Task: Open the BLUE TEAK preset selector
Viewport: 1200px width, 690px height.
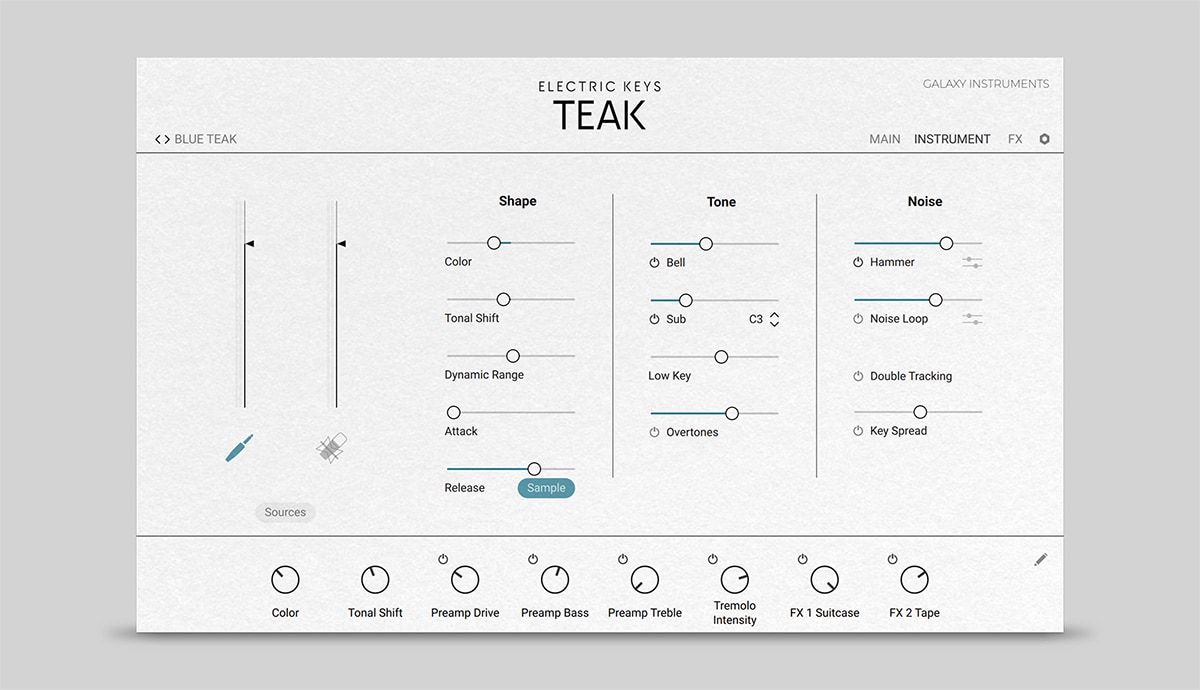Action: [x=206, y=139]
